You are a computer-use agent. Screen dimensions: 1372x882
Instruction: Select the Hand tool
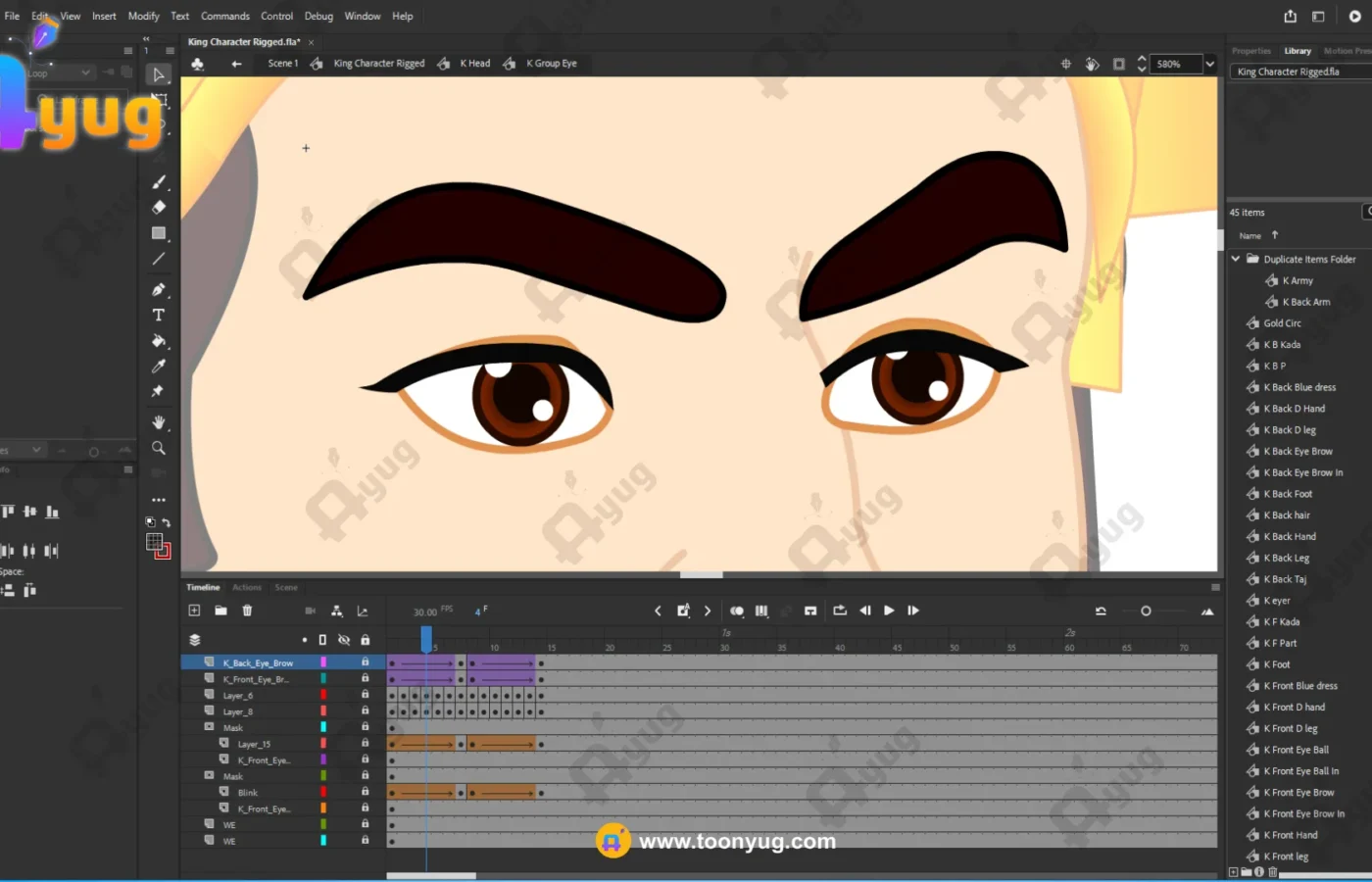point(159,422)
